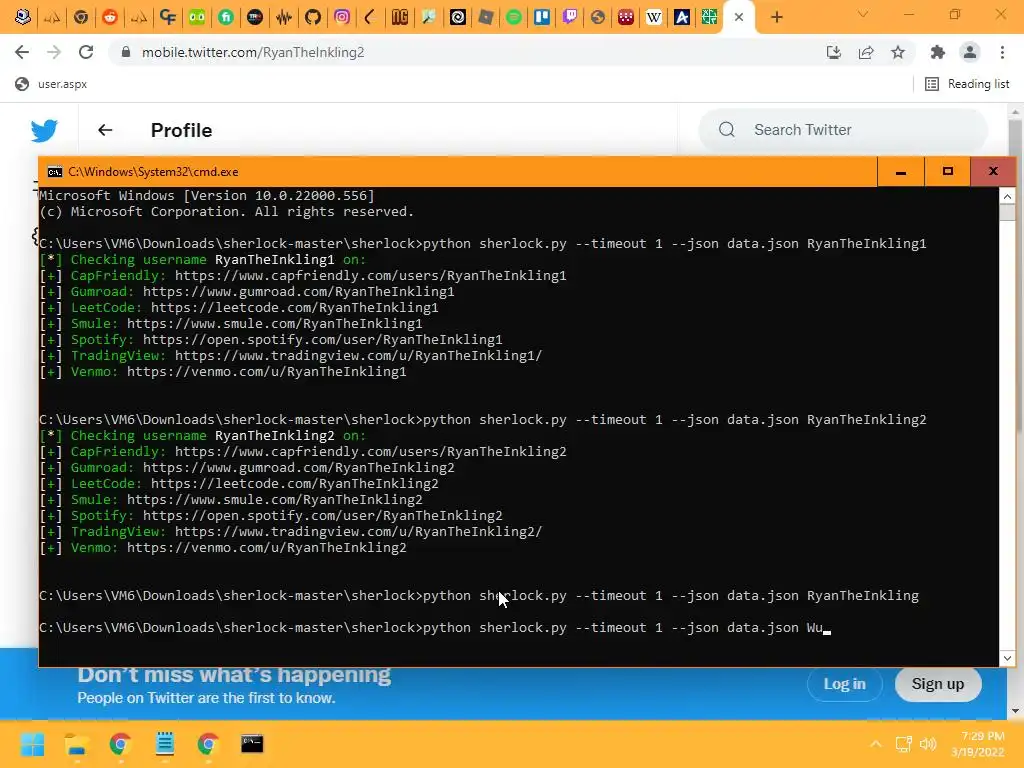Viewport: 1024px width, 768px height.
Task: Switch to the Twitch browser tab
Action: pyautogui.click(x=570, y=17)
